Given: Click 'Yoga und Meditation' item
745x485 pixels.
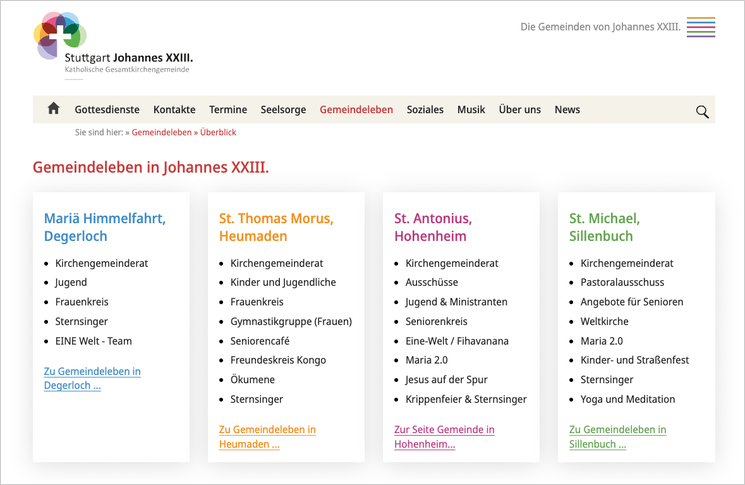Looking at the screenshot, I should coord(628,399).
